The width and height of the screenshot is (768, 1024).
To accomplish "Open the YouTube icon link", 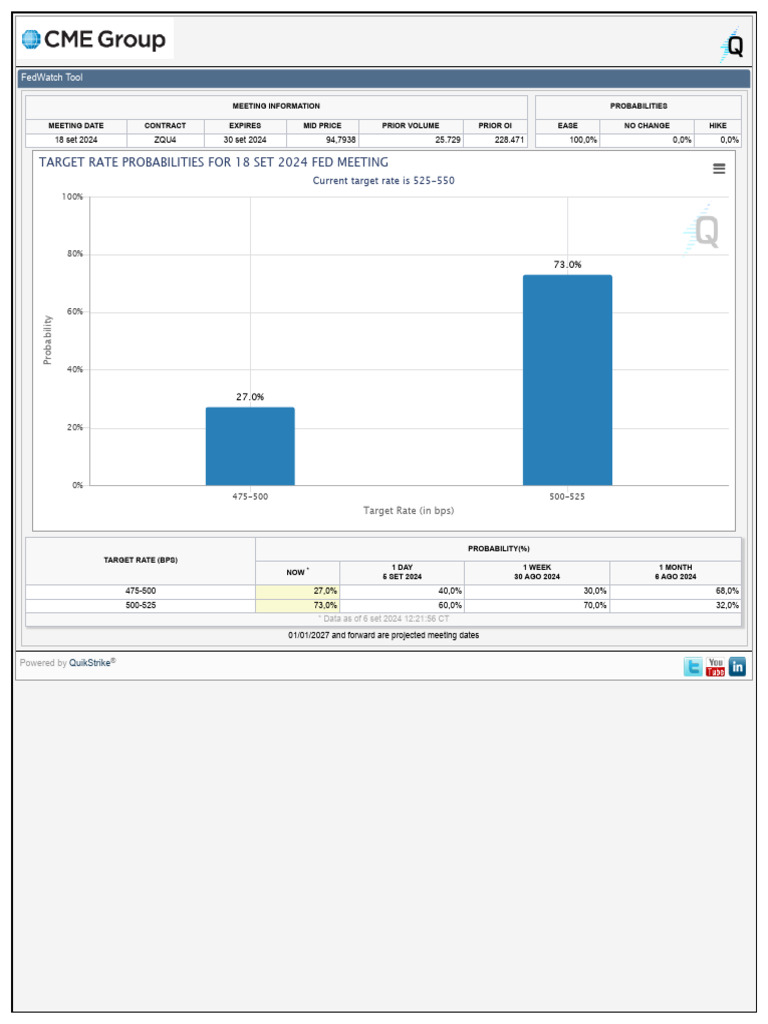I will [715, 667].
